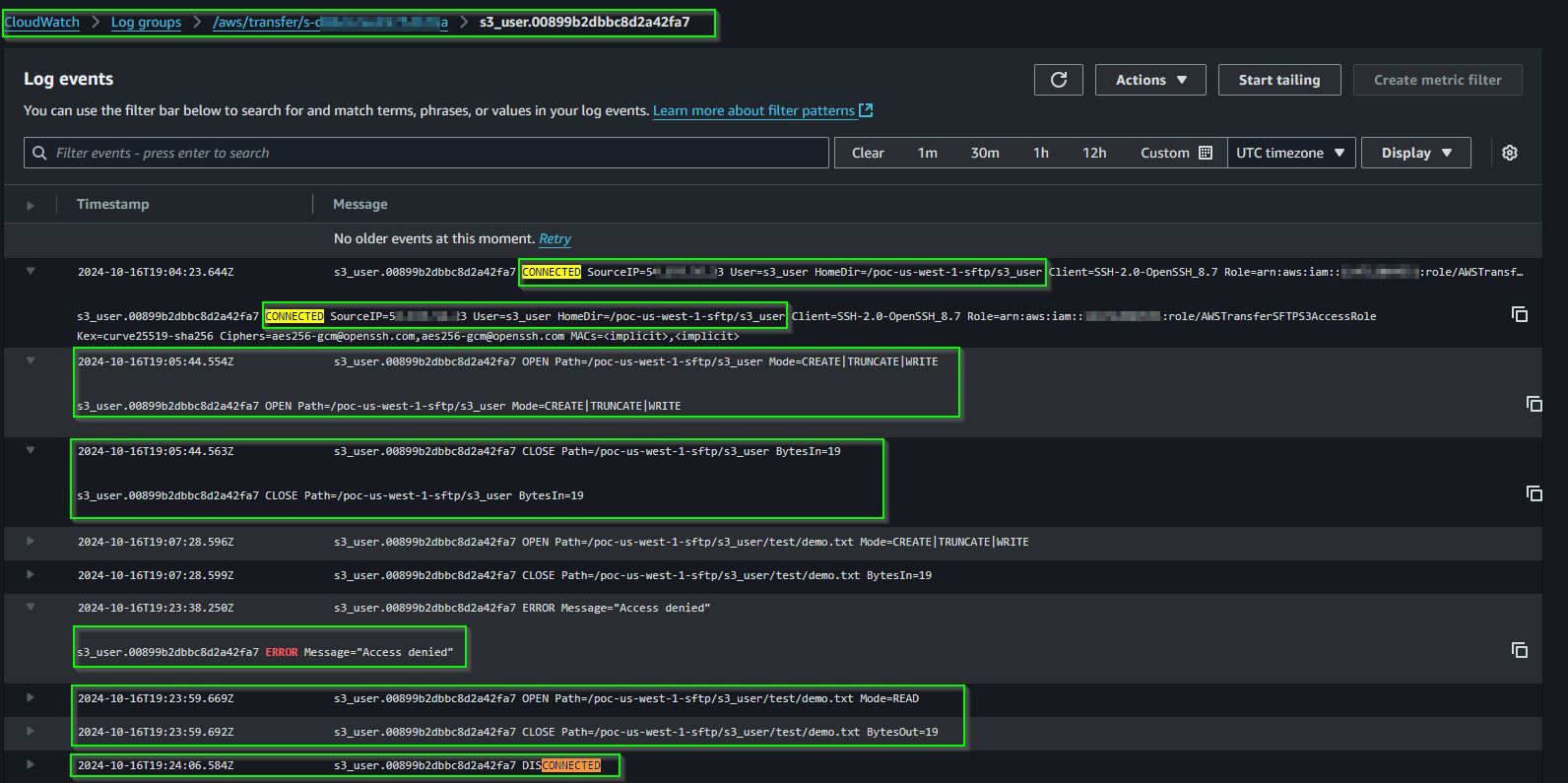The image size is (1568, 783).
Task: Click Create metric filter button
Action: (1438, 80)
